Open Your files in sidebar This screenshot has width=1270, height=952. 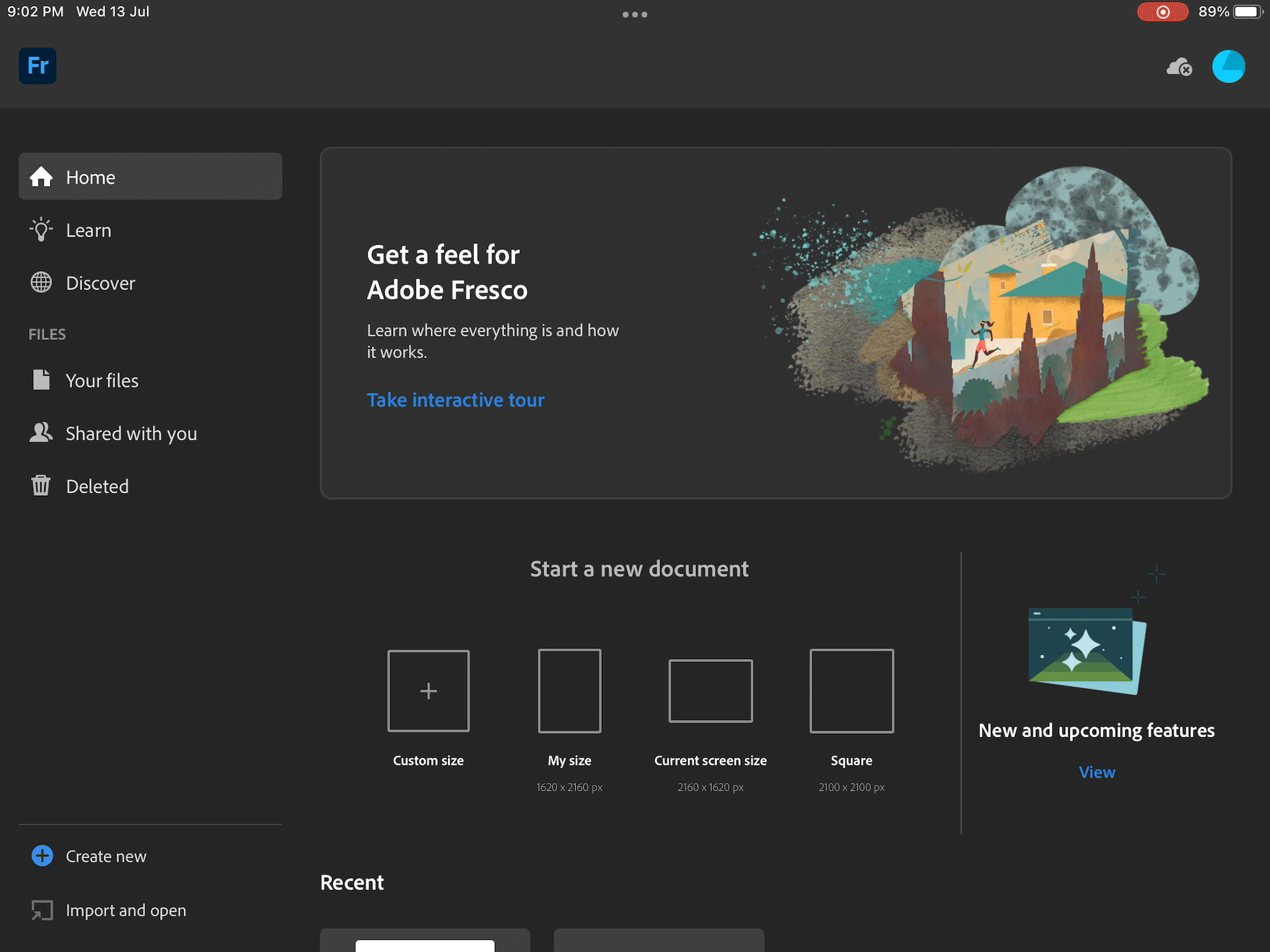[x=102, y=381]
